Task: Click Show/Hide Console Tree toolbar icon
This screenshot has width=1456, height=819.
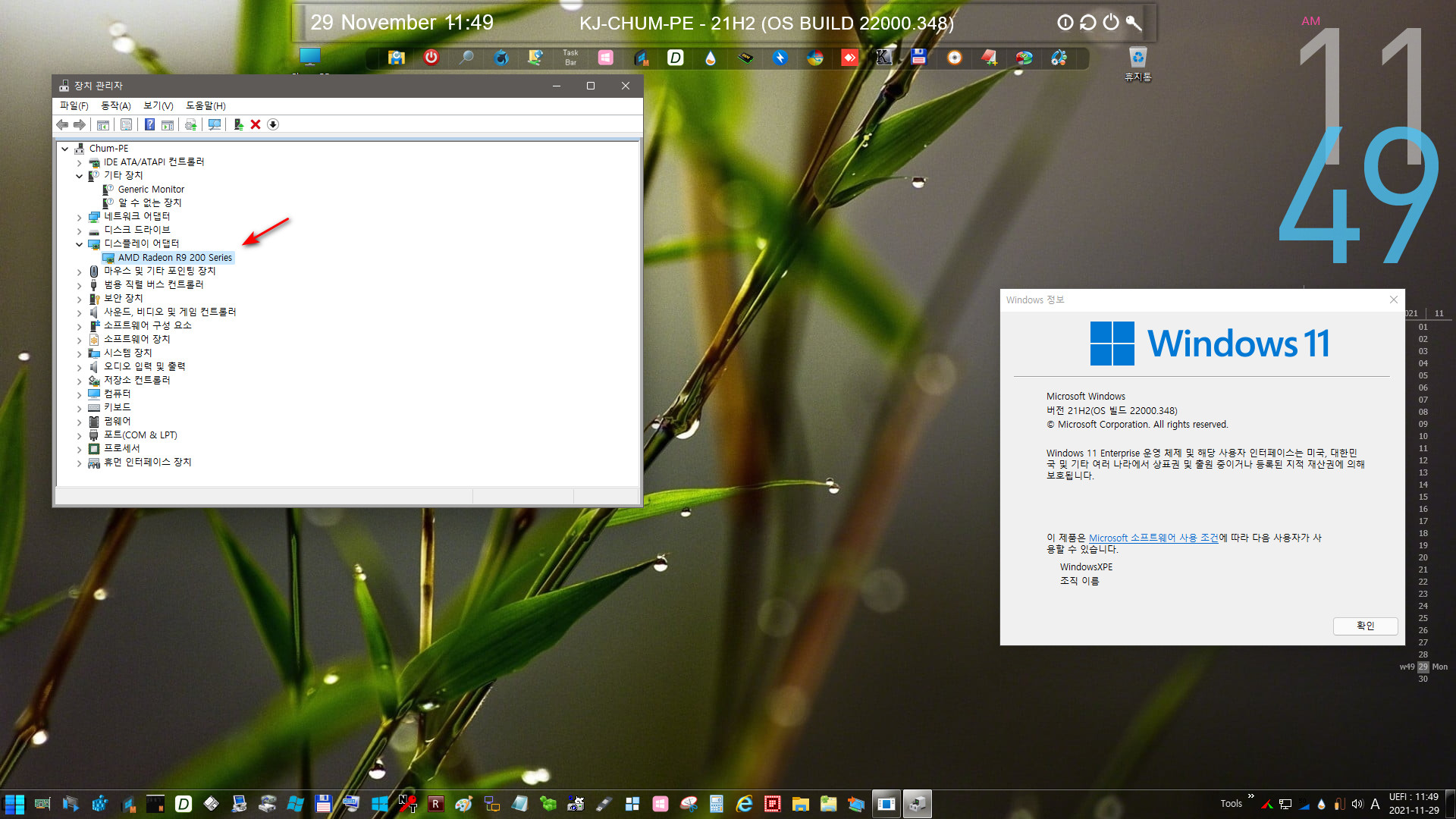Action: pos(103,124)
